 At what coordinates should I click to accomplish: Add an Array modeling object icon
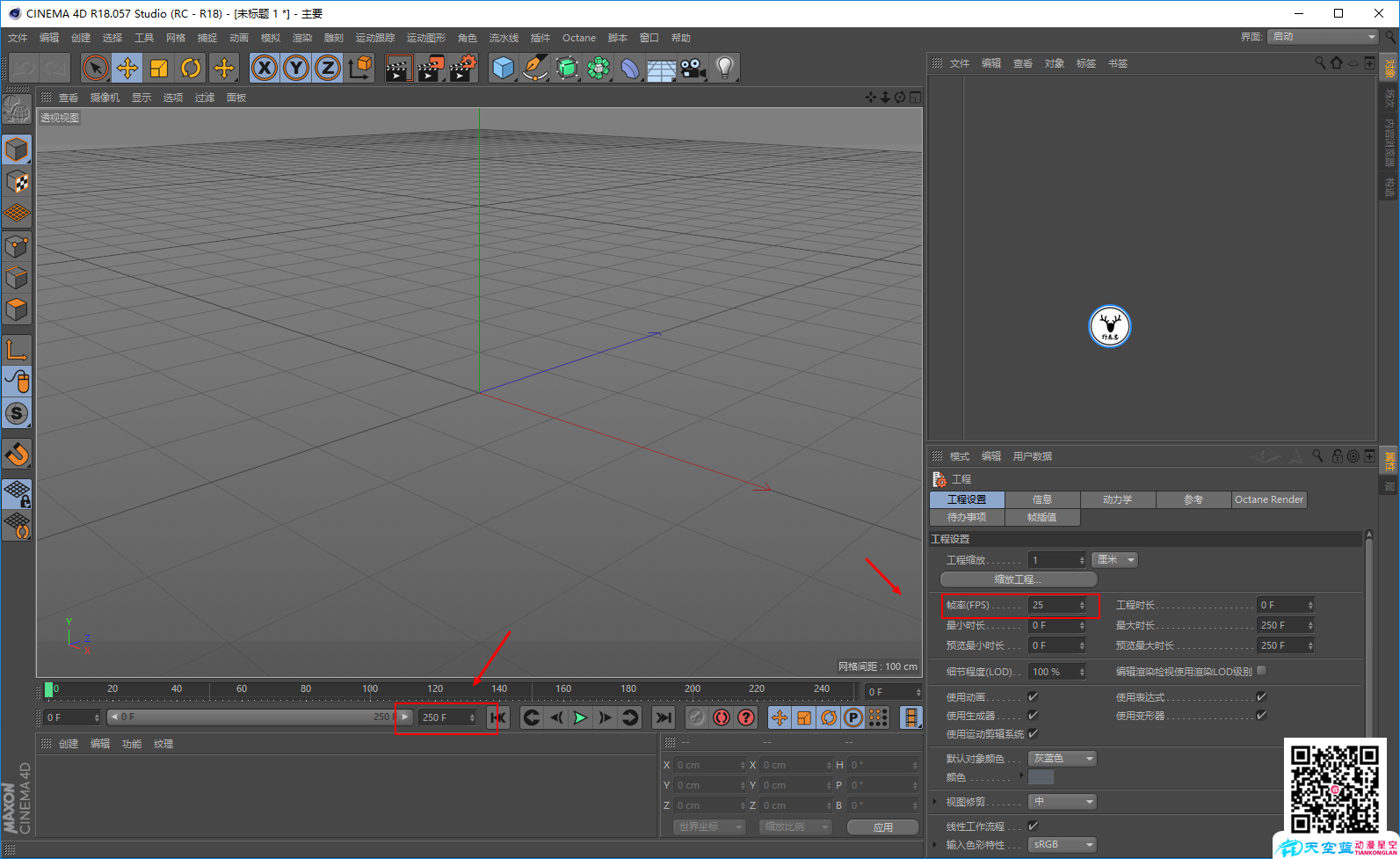click(x=598, y=68)
